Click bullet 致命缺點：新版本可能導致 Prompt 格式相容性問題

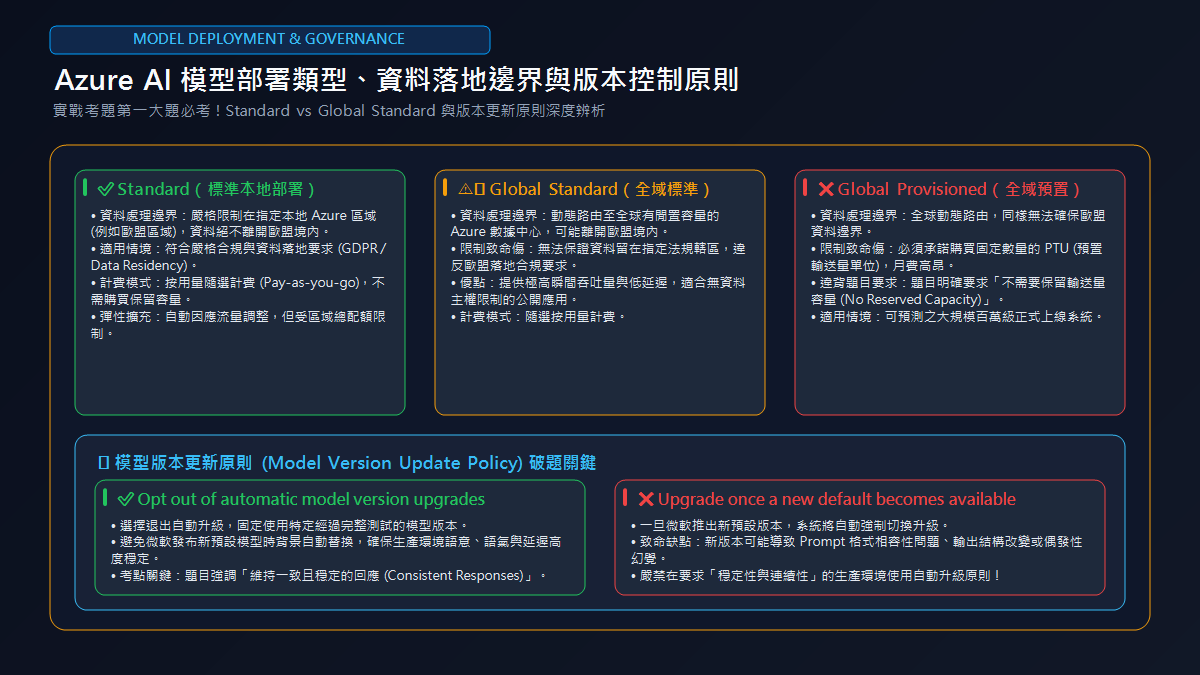(856, 550)
